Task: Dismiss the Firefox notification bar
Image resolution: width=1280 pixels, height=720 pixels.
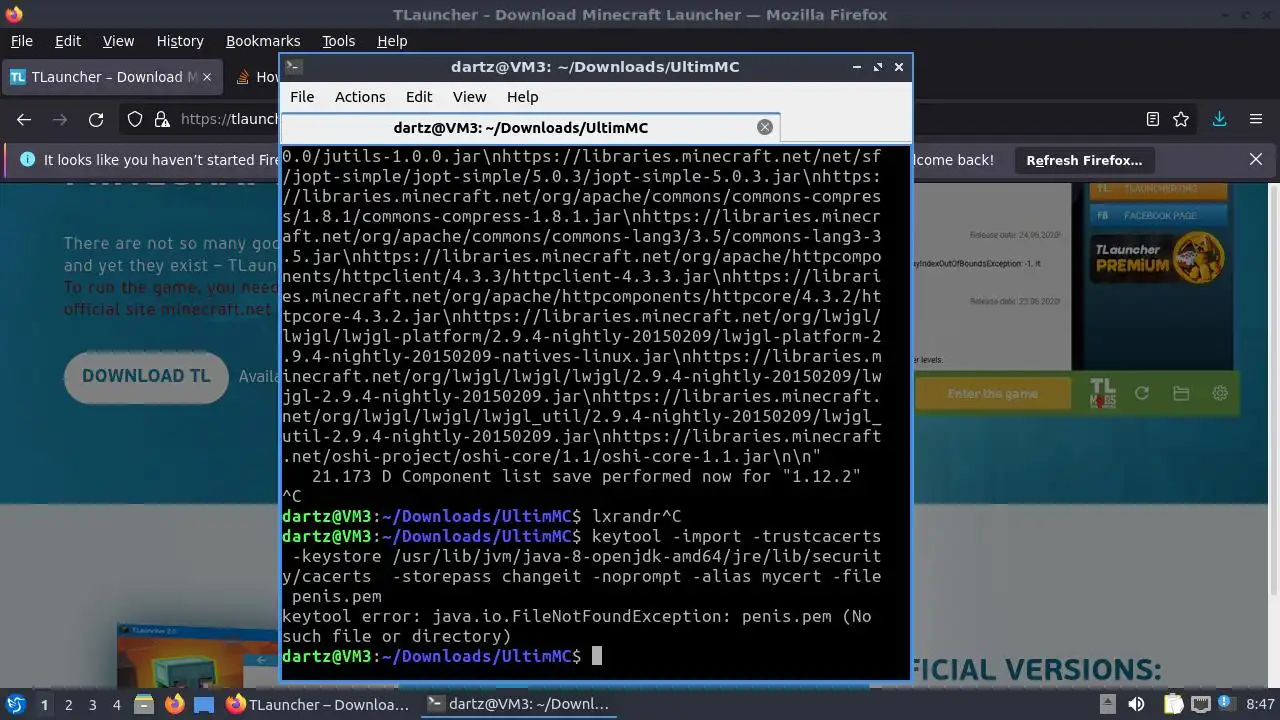Action: [1256, 159]
